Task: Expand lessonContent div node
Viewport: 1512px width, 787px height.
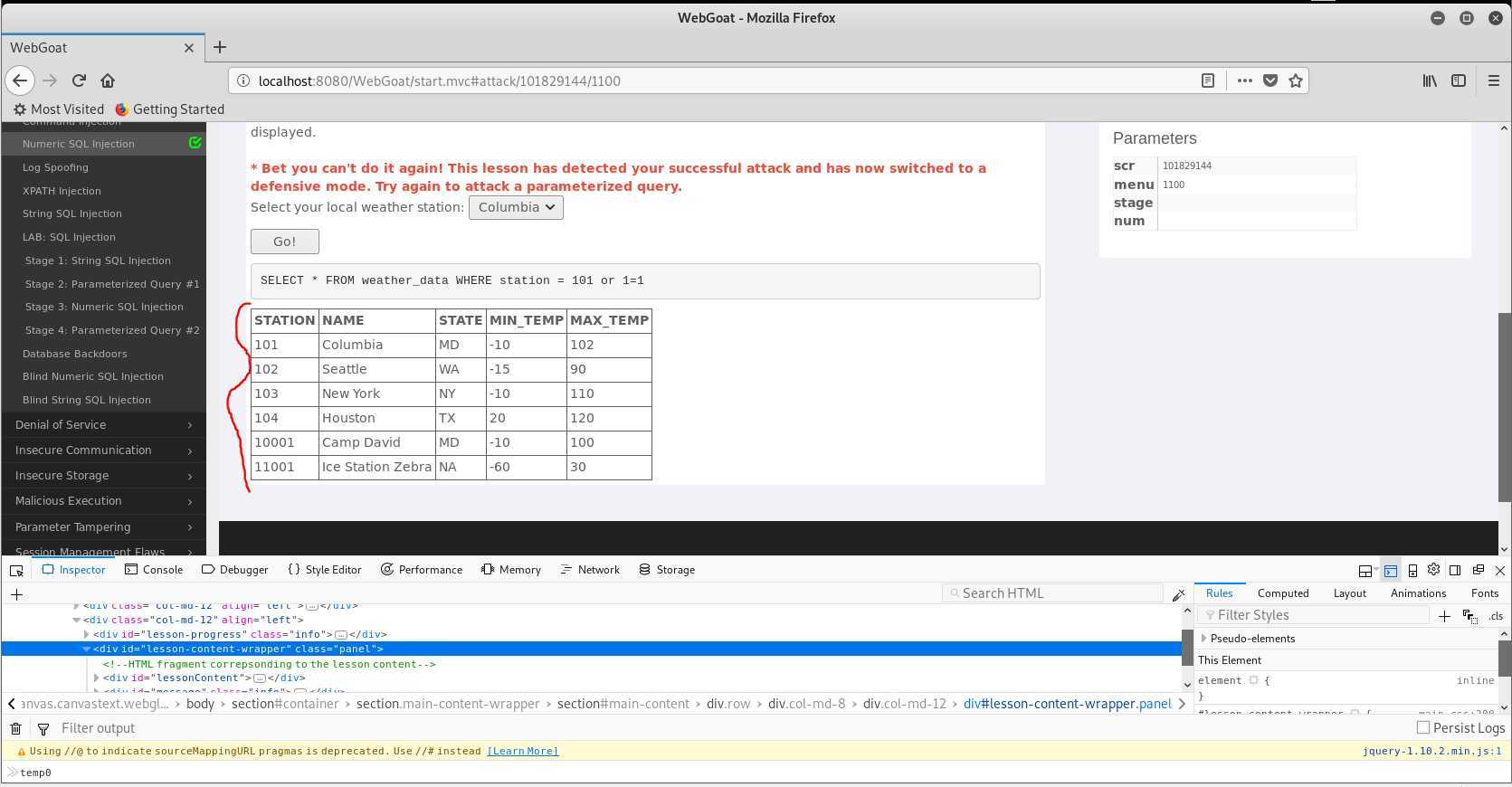Action: click(96, 678)
